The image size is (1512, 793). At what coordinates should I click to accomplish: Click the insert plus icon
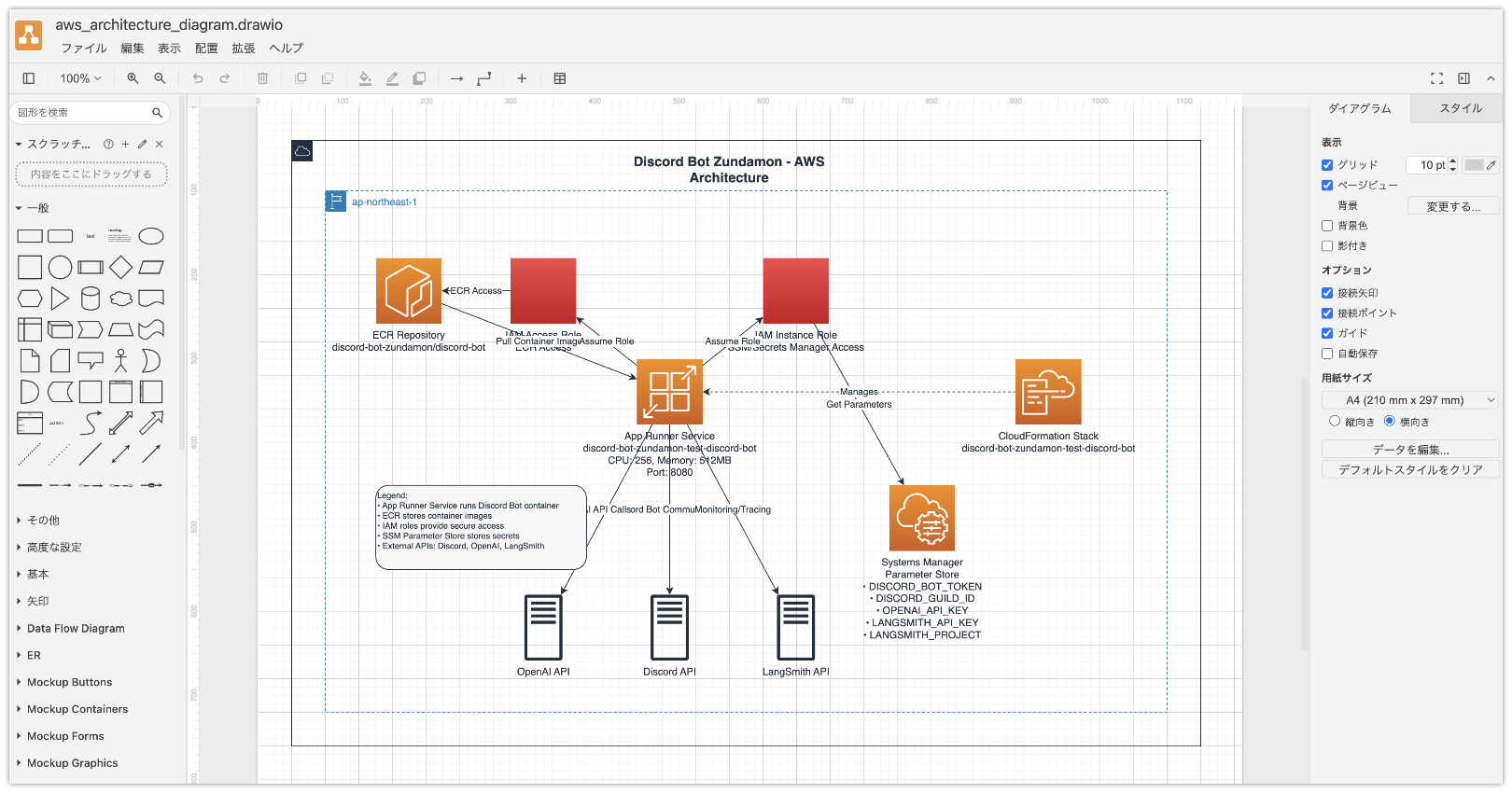click(522, 78)
